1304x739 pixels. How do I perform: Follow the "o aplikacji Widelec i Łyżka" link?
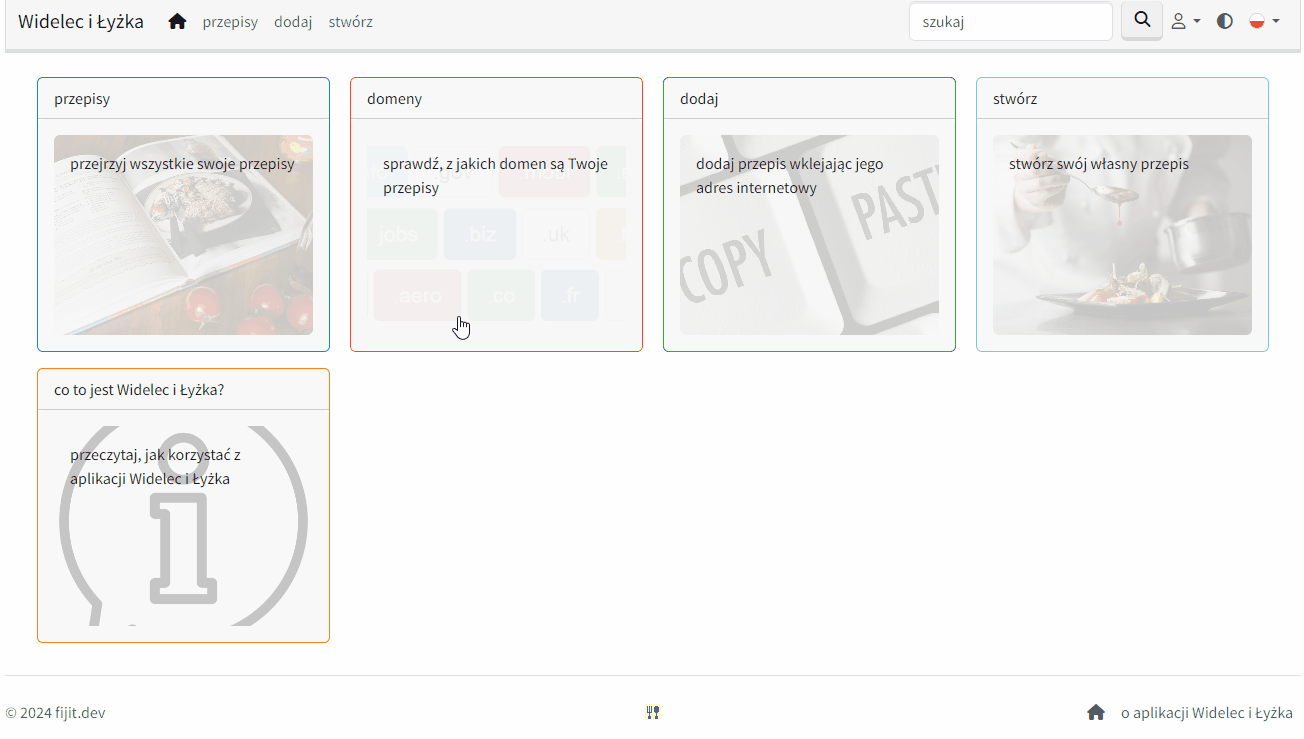pyautogui.click(x=1206, y=713)
